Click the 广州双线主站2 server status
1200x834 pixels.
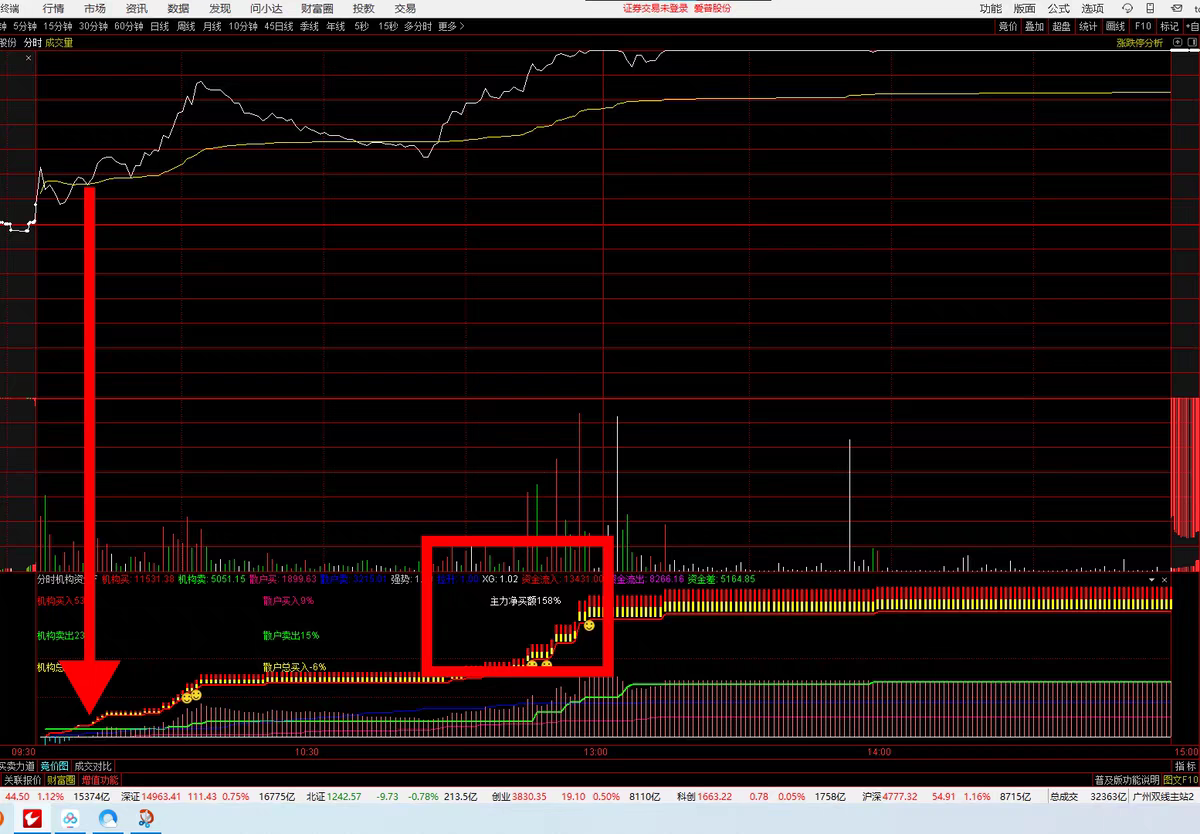pyautogui.click(x=1164, y=797)
